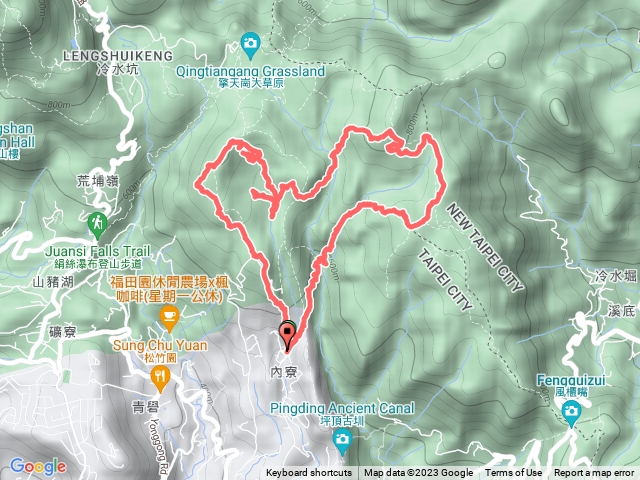
Task: Open the Google logo link
Action: [x=38, y=467]
